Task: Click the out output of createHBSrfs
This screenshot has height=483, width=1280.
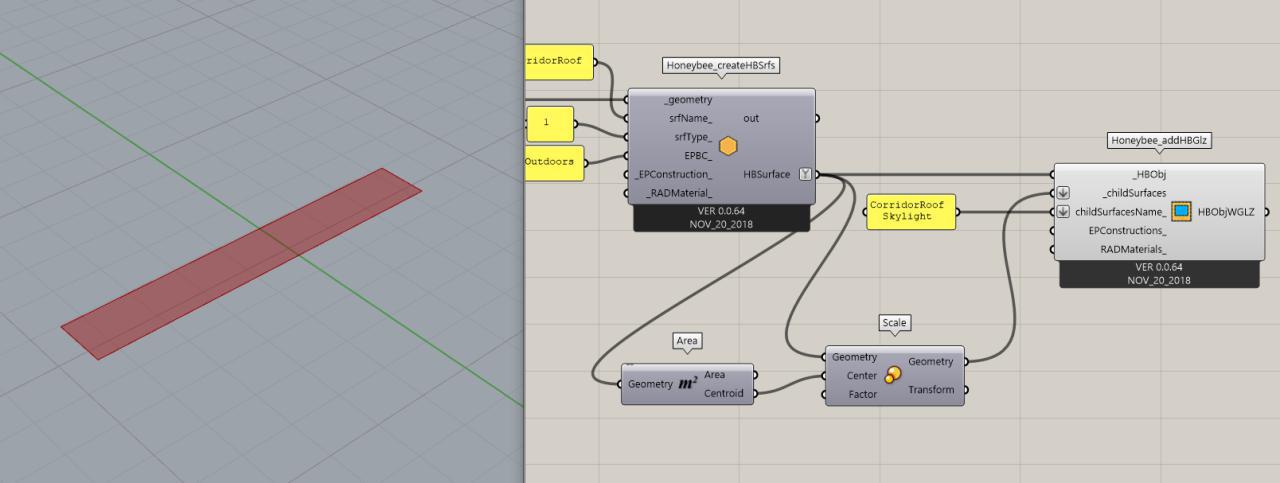Action: (x=751, y=118)
